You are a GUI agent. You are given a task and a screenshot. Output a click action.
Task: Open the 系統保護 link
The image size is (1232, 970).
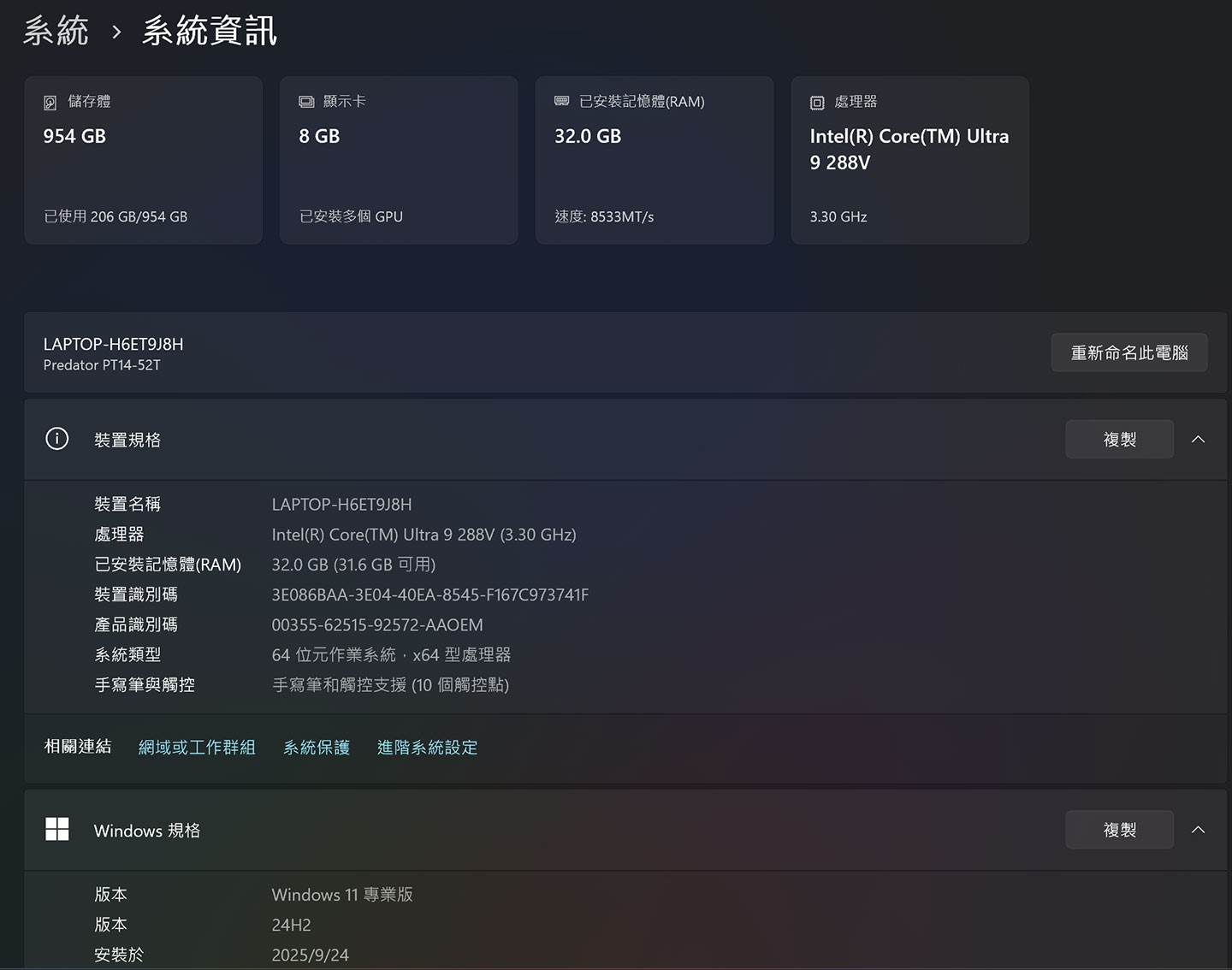tap(317, 747)
